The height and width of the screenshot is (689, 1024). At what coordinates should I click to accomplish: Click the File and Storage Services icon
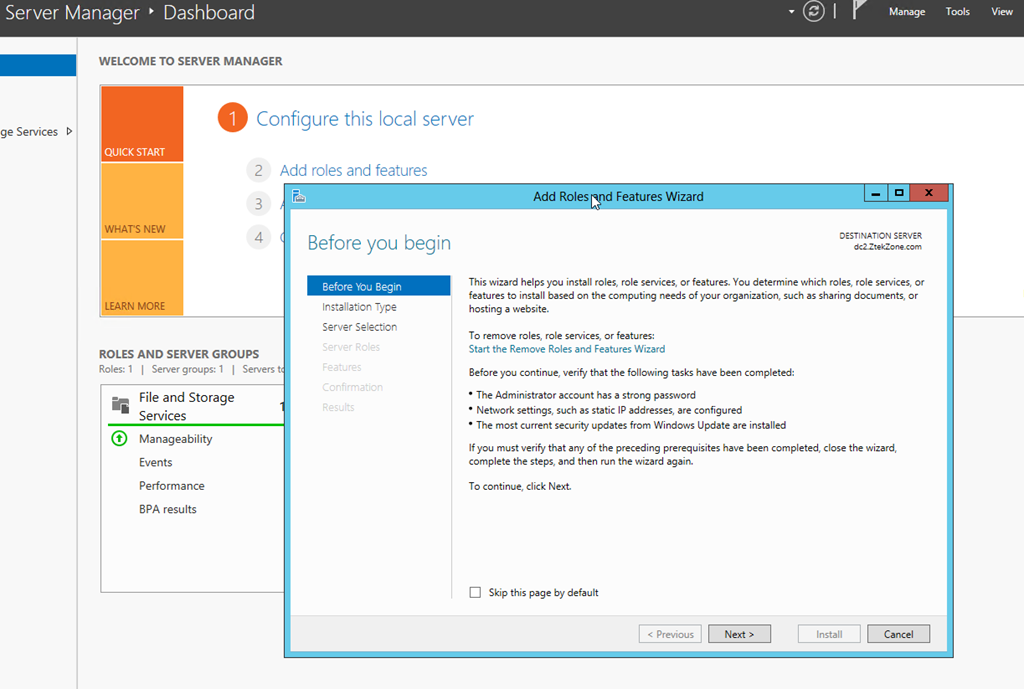point(120,405)
